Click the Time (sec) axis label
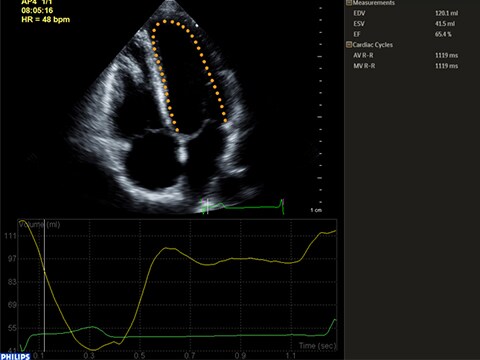Image resolution: width=480 pixels, height=360 pixels. tap(317, 346)
